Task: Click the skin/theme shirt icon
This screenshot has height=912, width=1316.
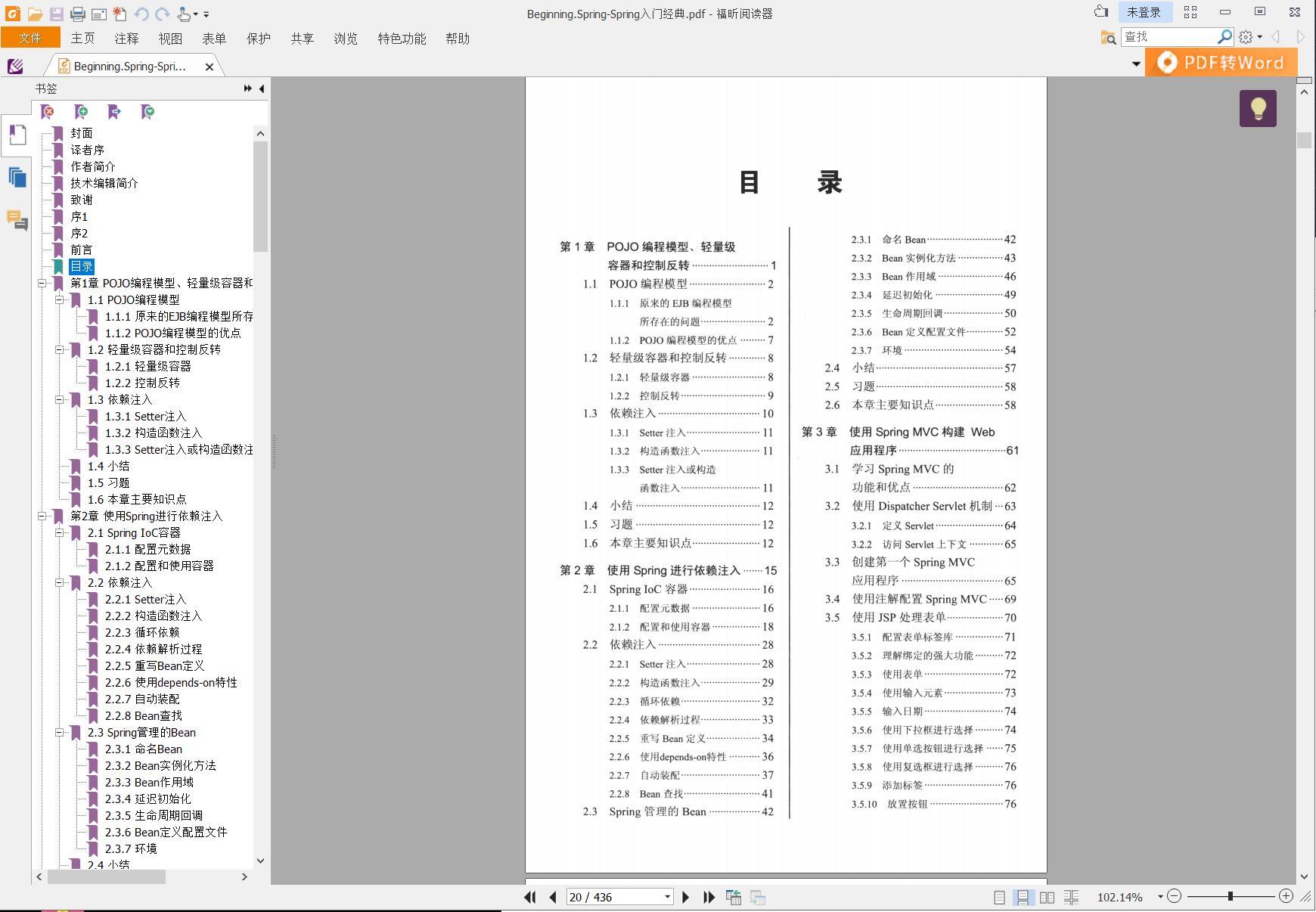Action: [1101, 11]
